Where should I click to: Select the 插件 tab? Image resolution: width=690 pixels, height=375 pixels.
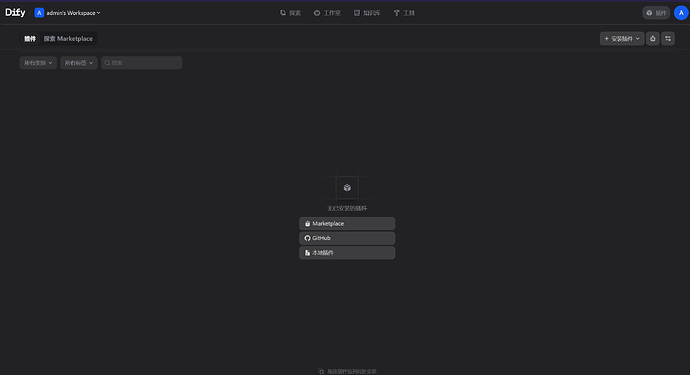click(x=30, y=39)
